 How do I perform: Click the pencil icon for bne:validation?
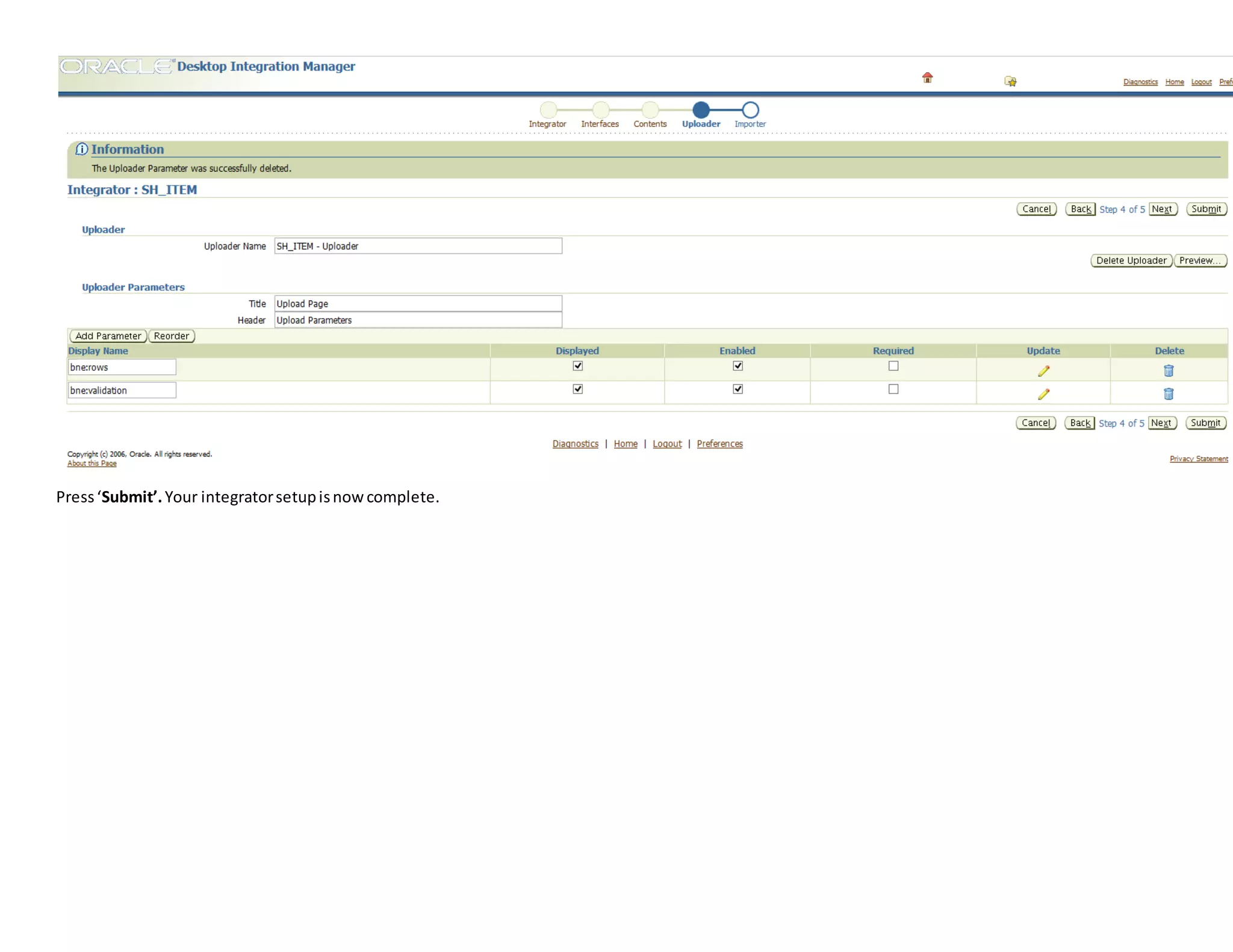(1043, 394)
